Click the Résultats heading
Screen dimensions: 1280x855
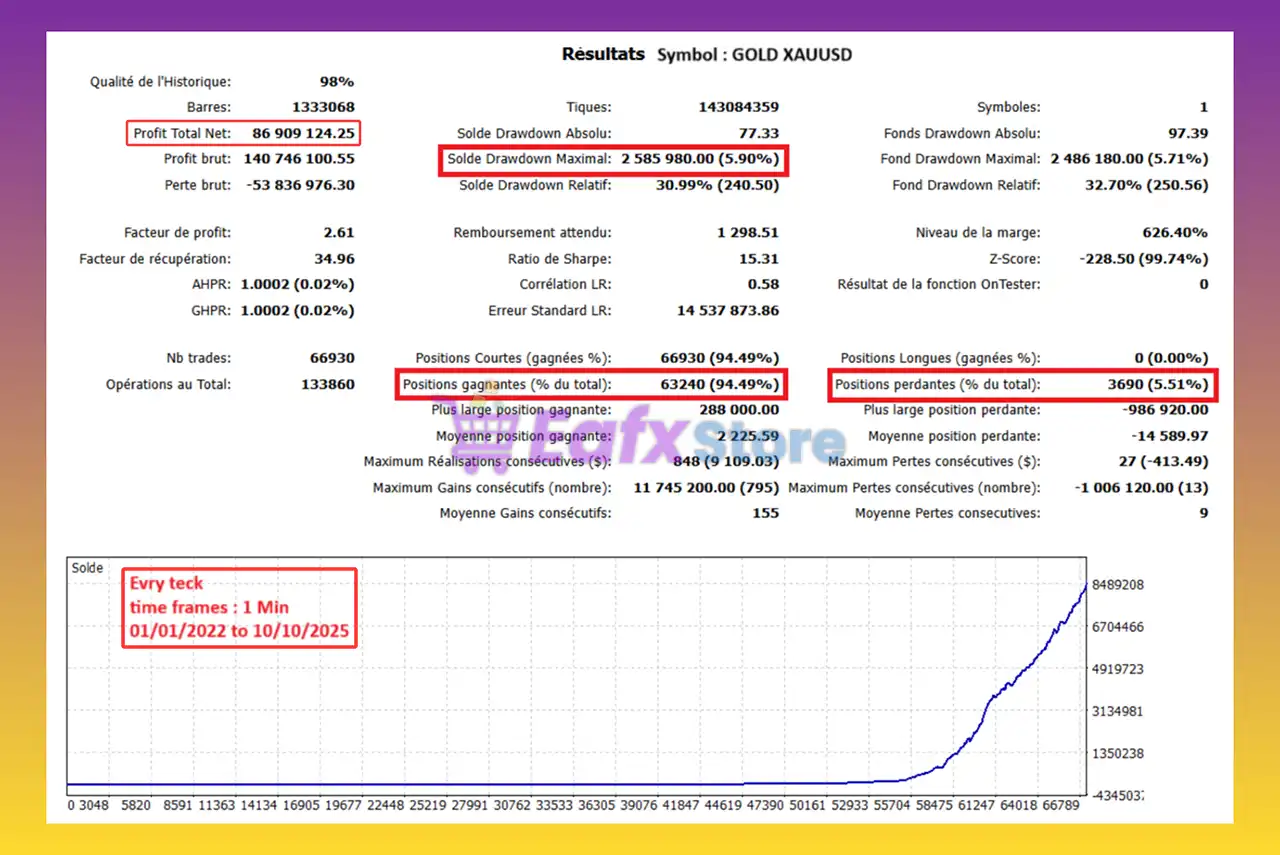click(x=603, y=54)
